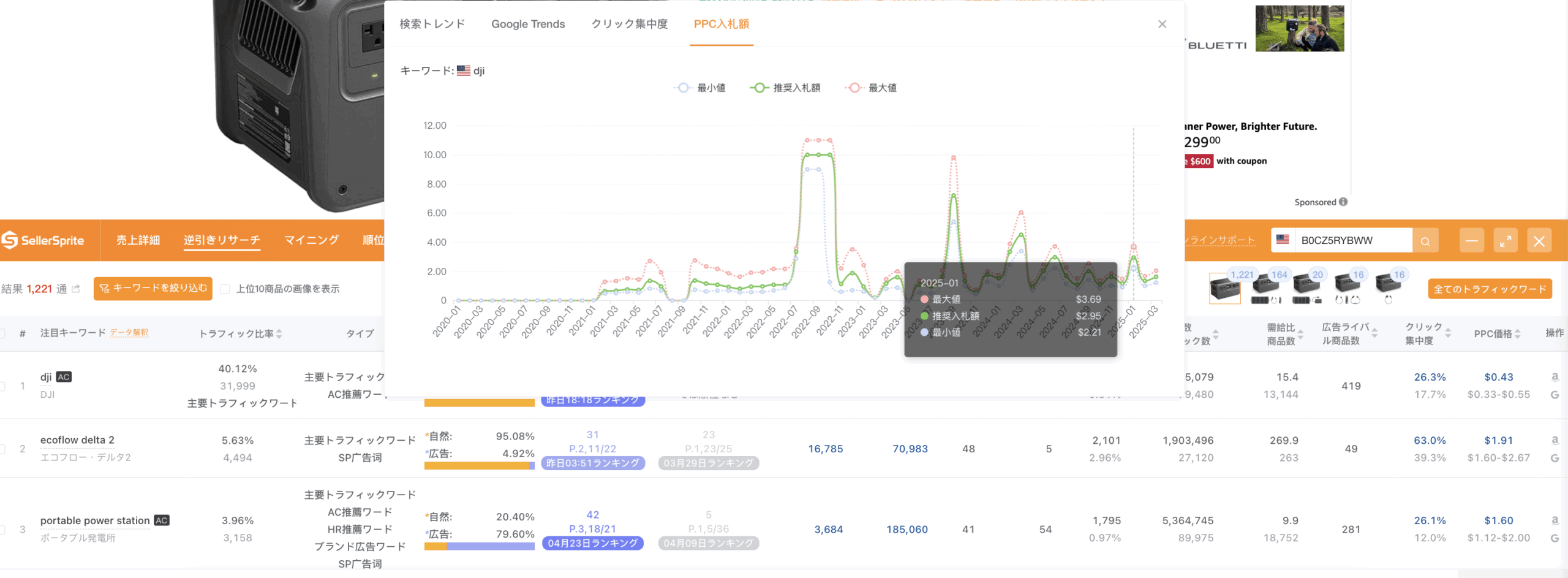Image resolution: width=1568 pixels, height=578 pixels.
Task: Click the キーワードを絞り込む filter button
Action: [x=153, y=288]
